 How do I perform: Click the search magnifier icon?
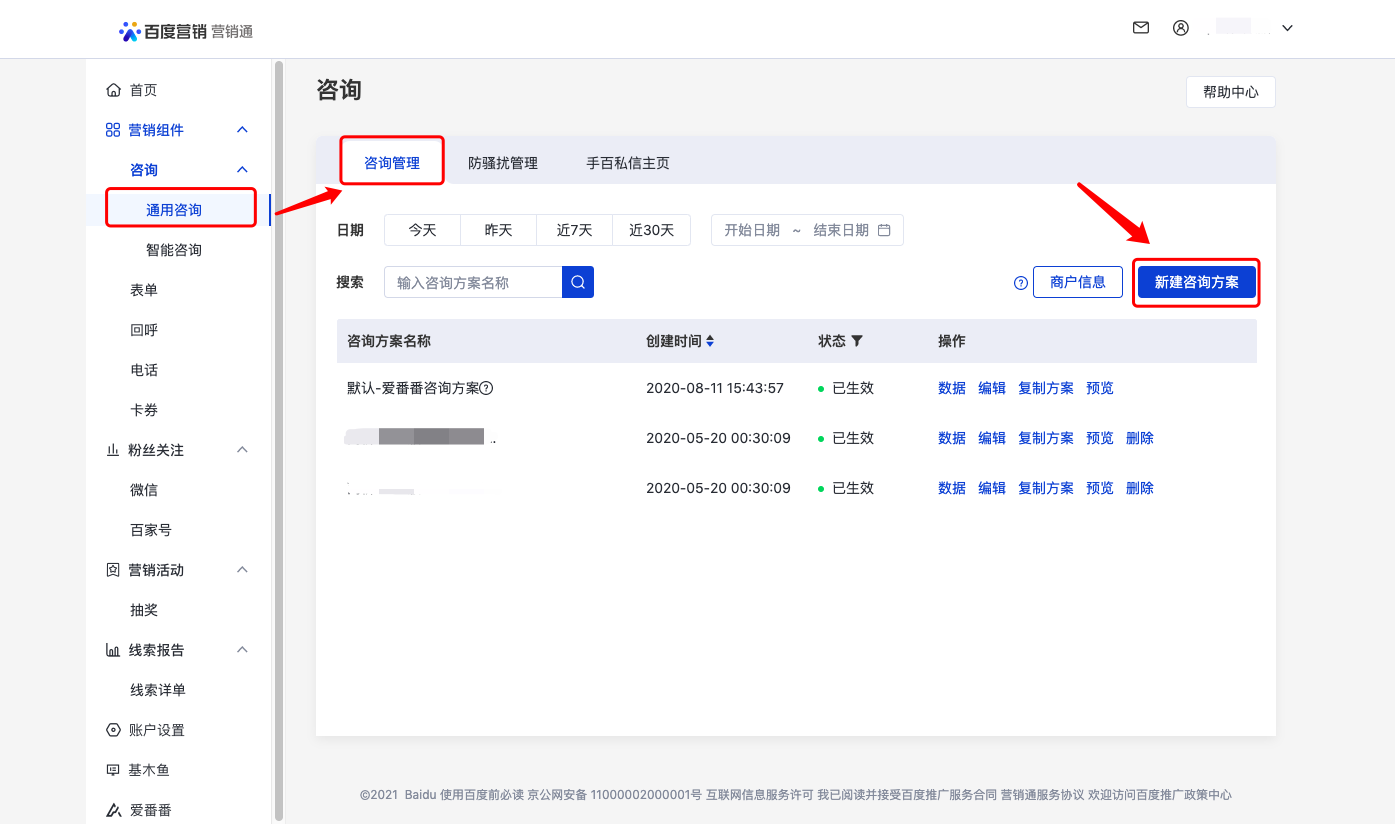tap(577, 281)
